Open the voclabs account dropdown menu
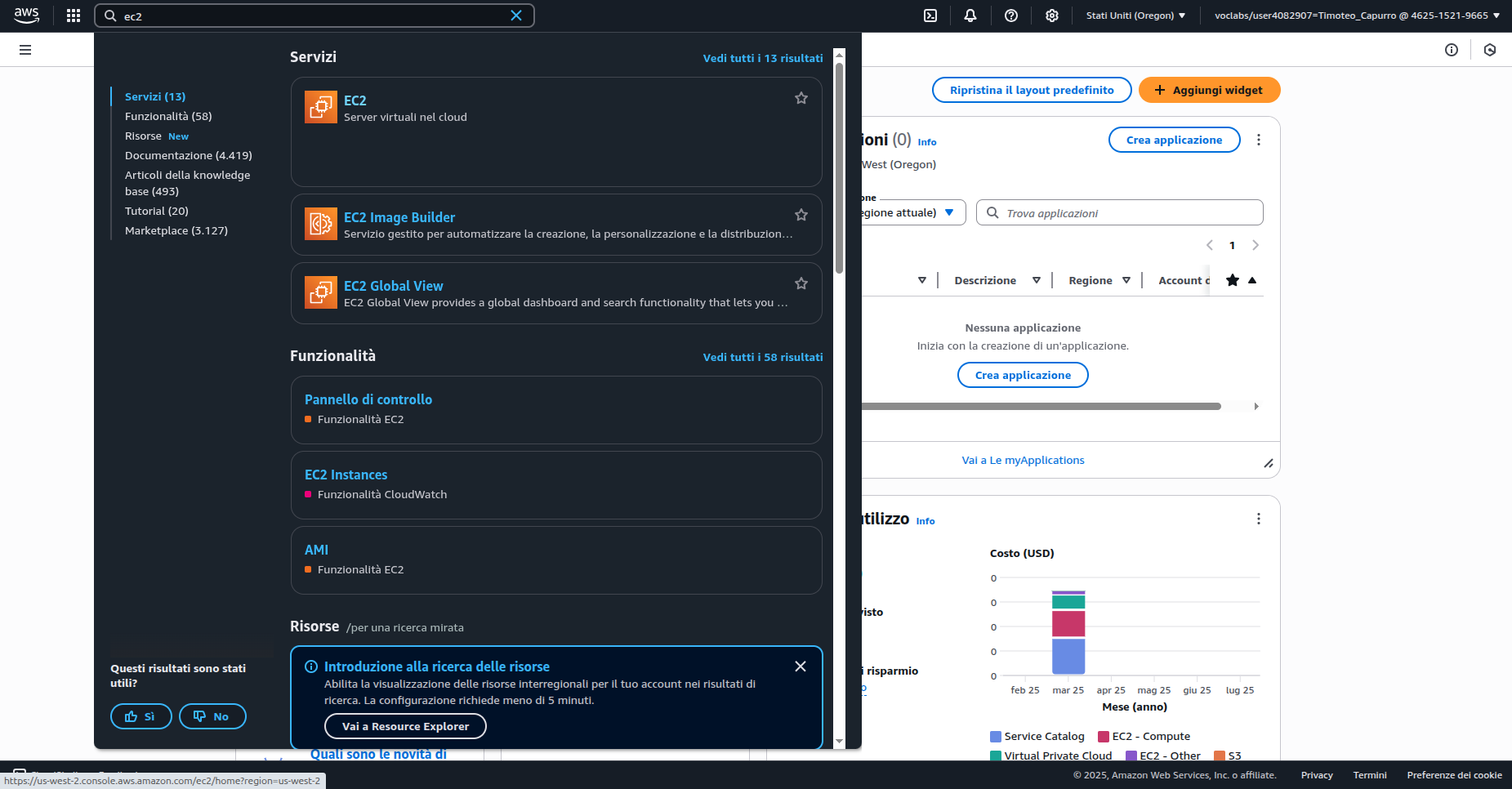Screen dimensions: 1512x789 pos(1357,16)
